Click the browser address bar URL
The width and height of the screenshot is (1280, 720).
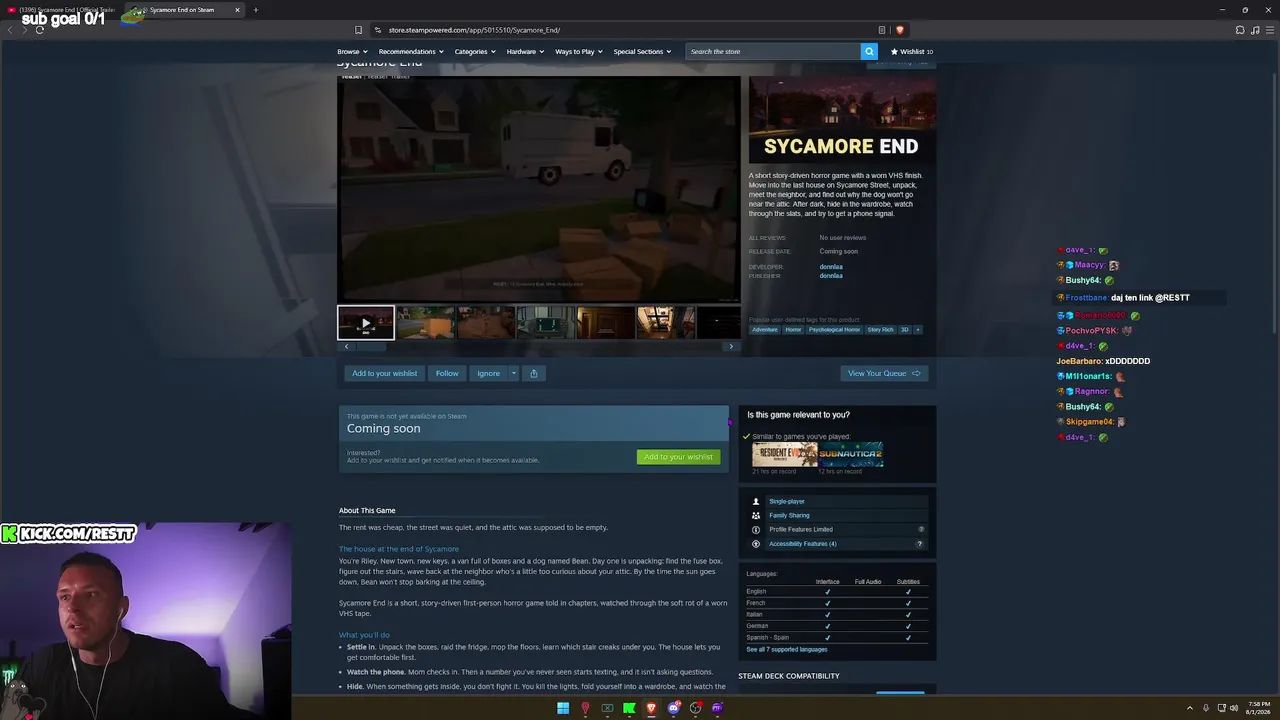474,30
